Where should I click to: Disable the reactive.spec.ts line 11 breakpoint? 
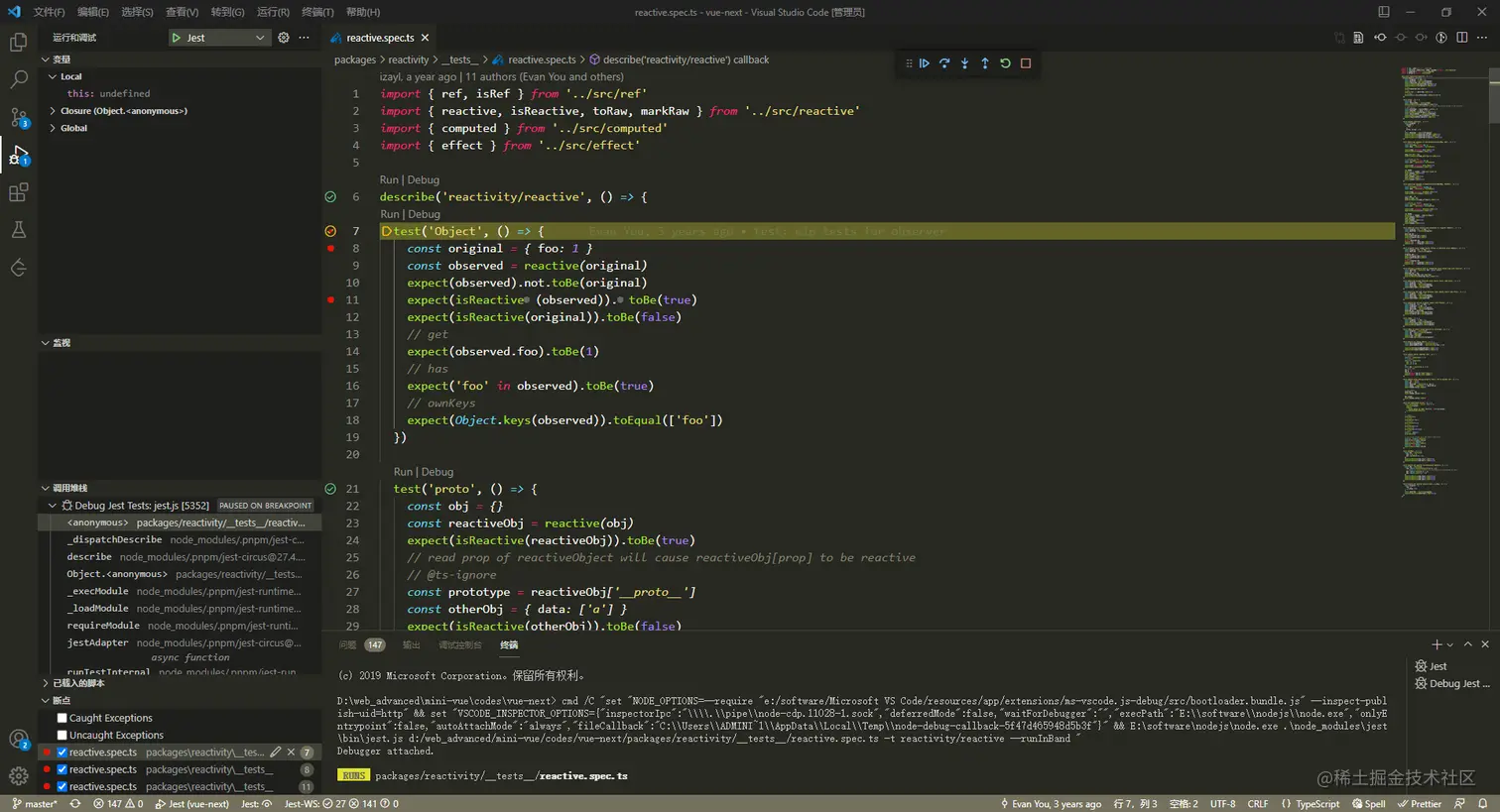pos(62,787)
